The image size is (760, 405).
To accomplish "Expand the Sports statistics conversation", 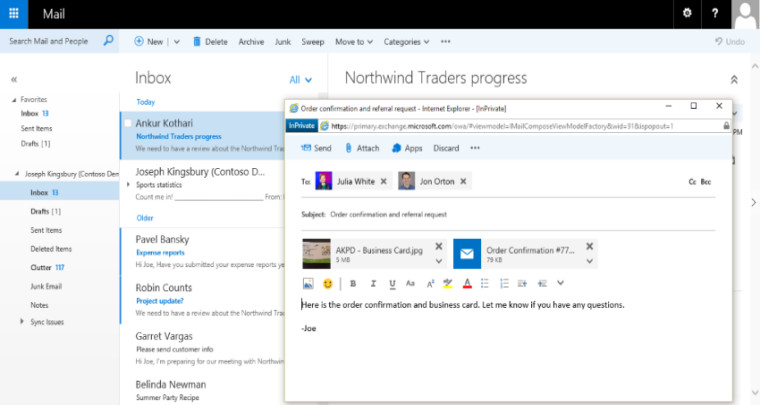I will click(x=128, y=184).
